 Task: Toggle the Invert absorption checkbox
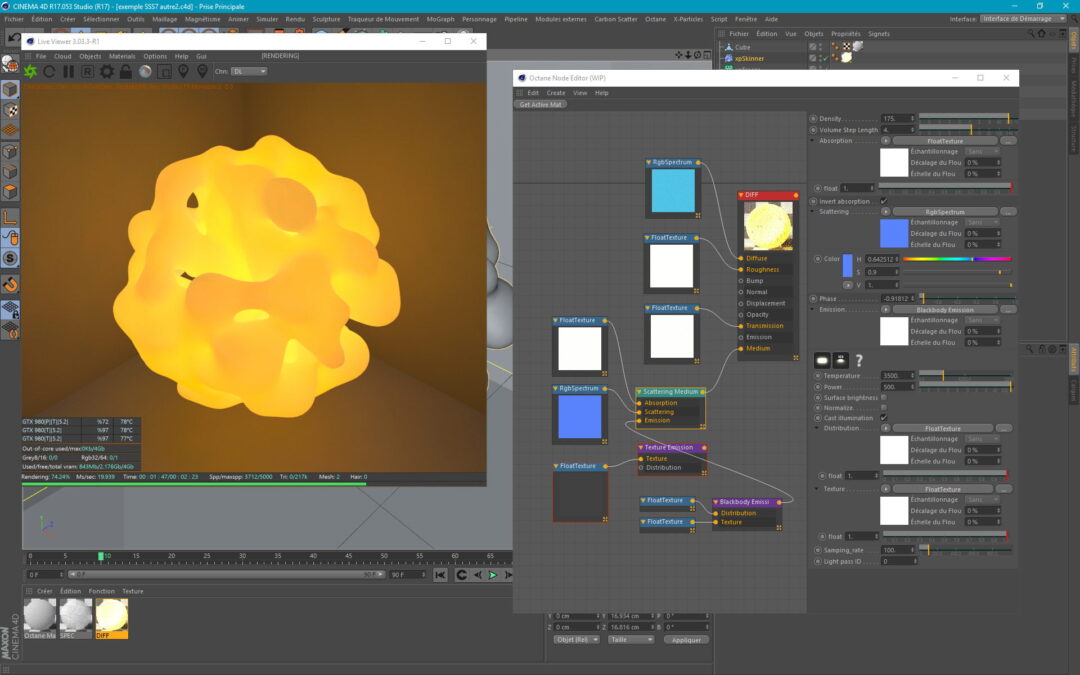[x=883, y=201]
